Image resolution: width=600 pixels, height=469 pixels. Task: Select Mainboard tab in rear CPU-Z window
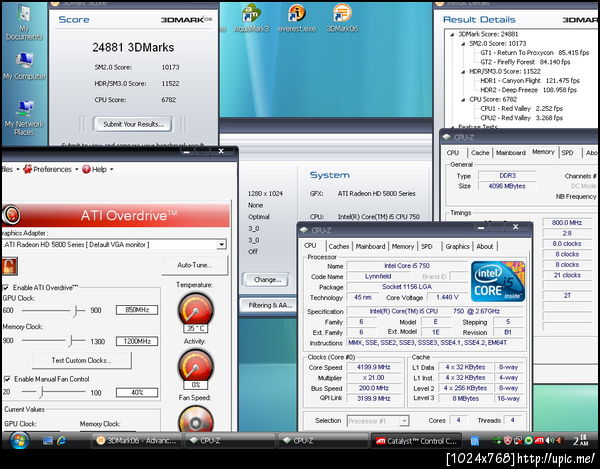pyautogui.click(x=510, y=153)
